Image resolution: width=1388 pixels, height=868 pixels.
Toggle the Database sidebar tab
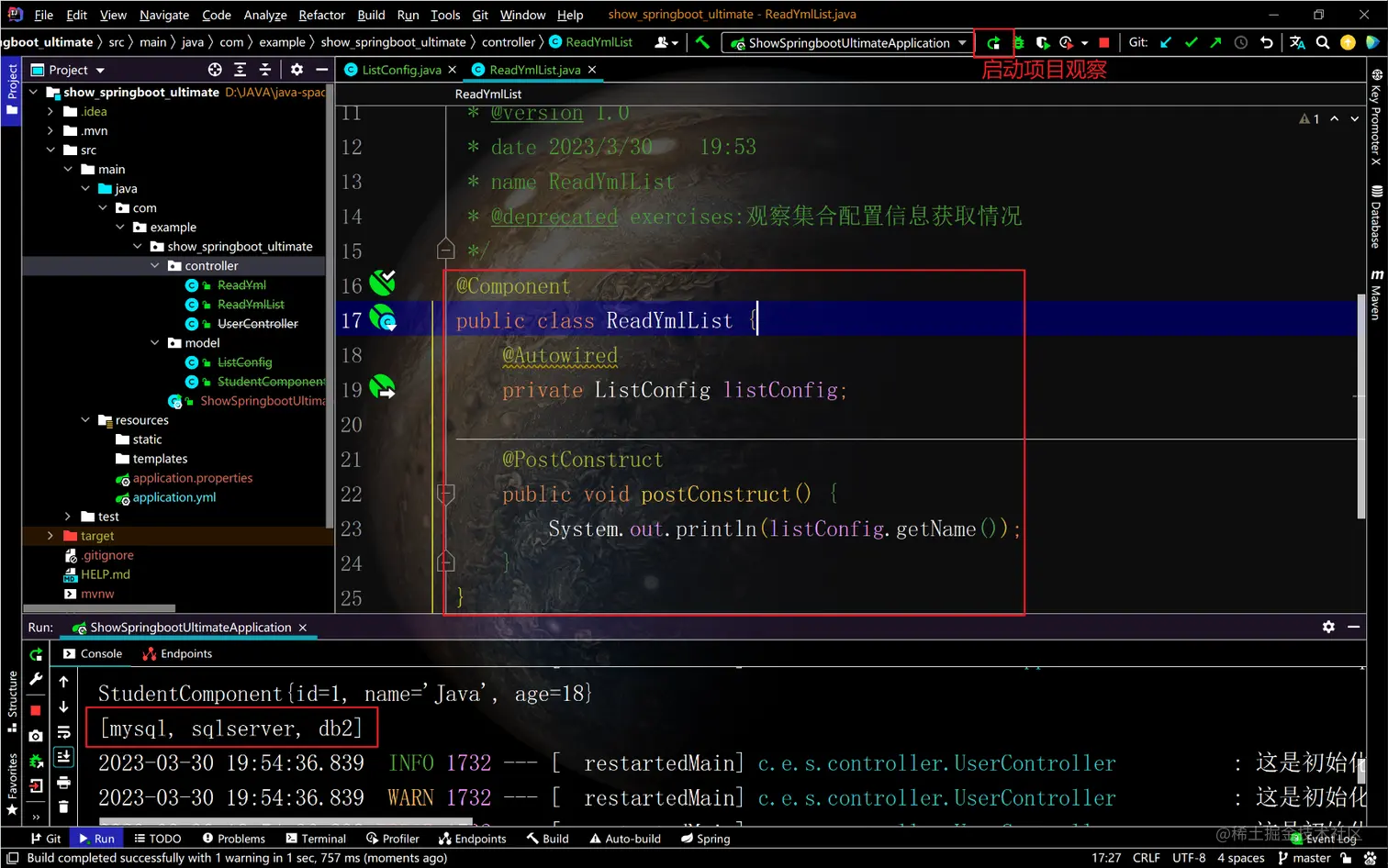[x=1376, y=217]
